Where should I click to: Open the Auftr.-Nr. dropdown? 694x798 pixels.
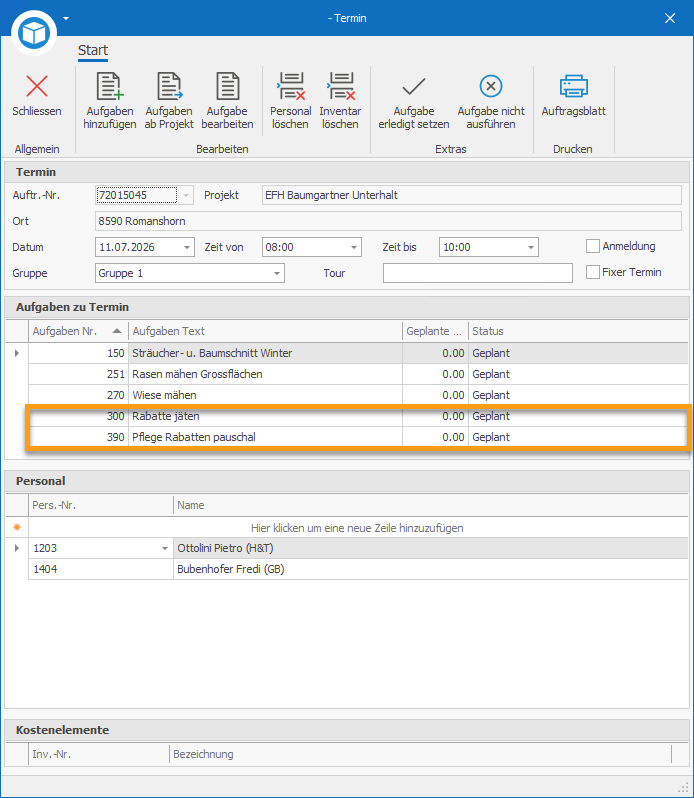coord(186,195)
